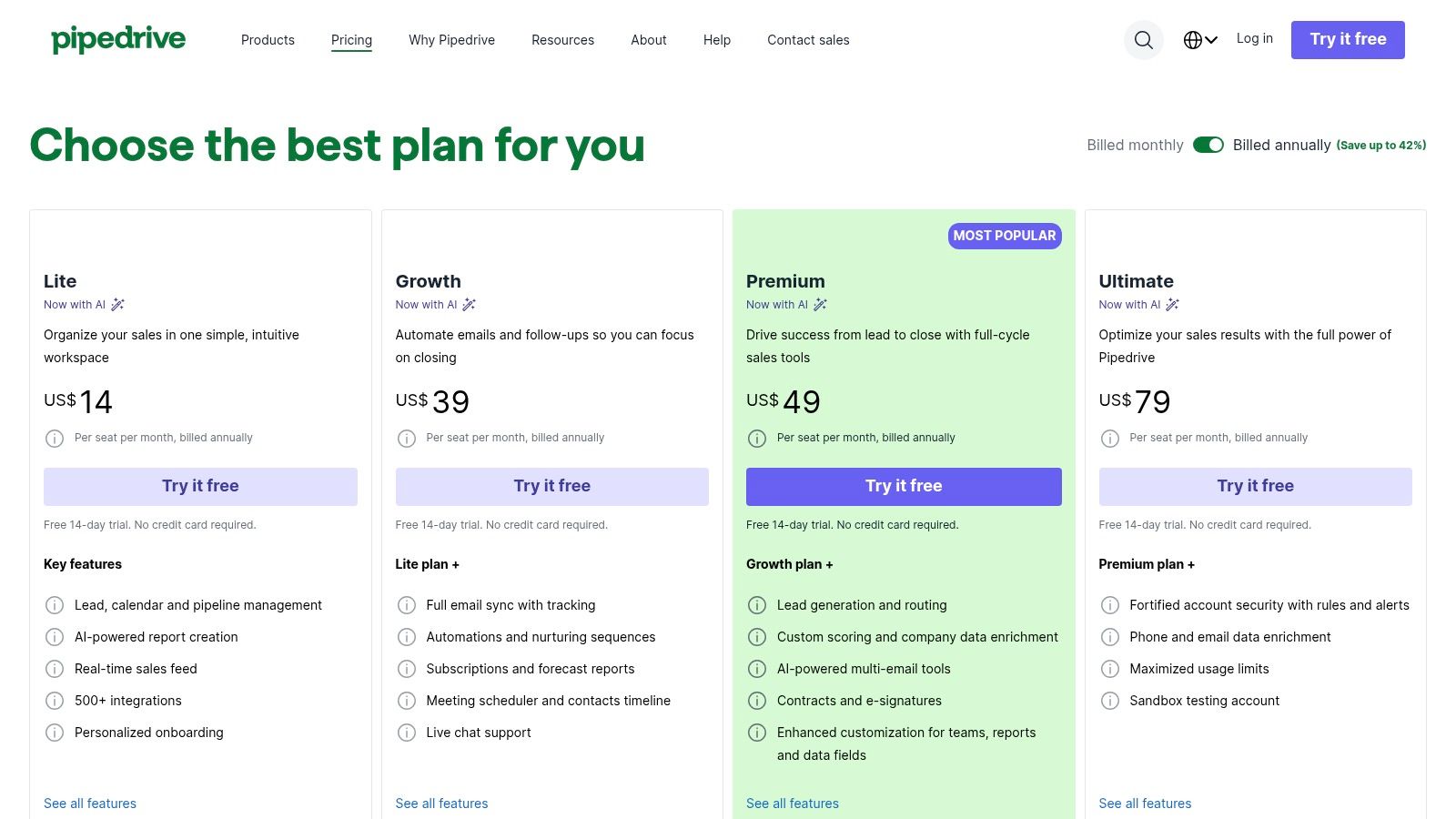Click Try it free under Premium plan
This screenshot has width=1456, height=819.
[x=904, y=487]
